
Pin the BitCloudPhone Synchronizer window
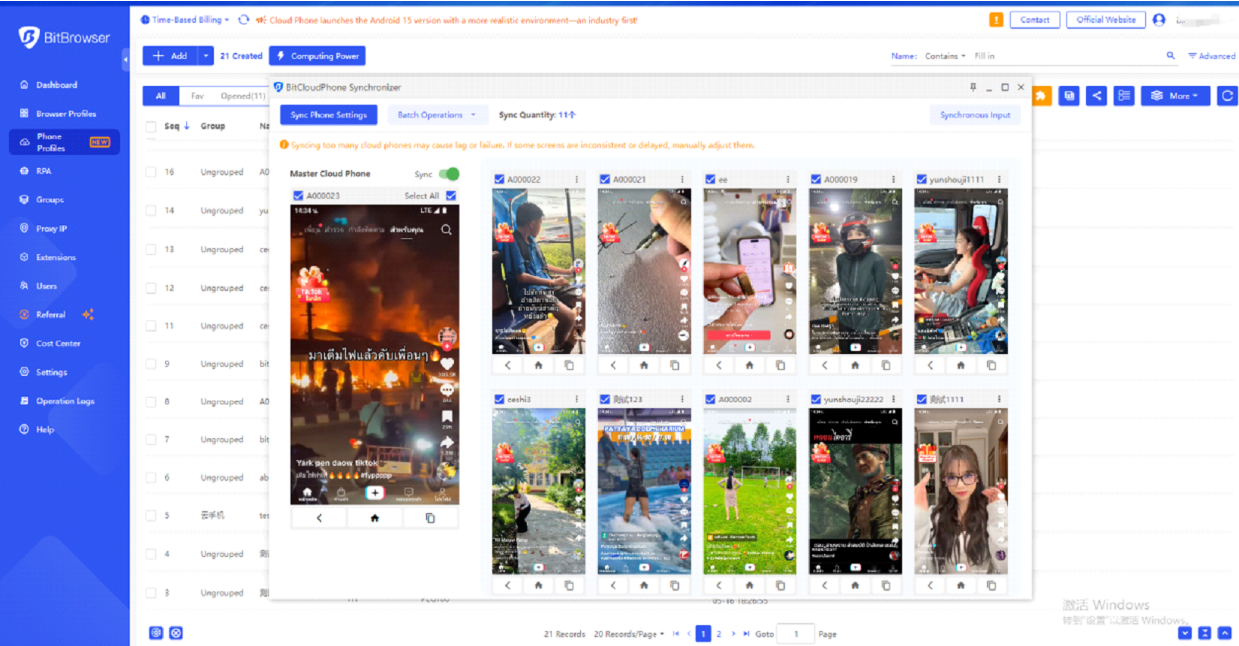(973, 88)
